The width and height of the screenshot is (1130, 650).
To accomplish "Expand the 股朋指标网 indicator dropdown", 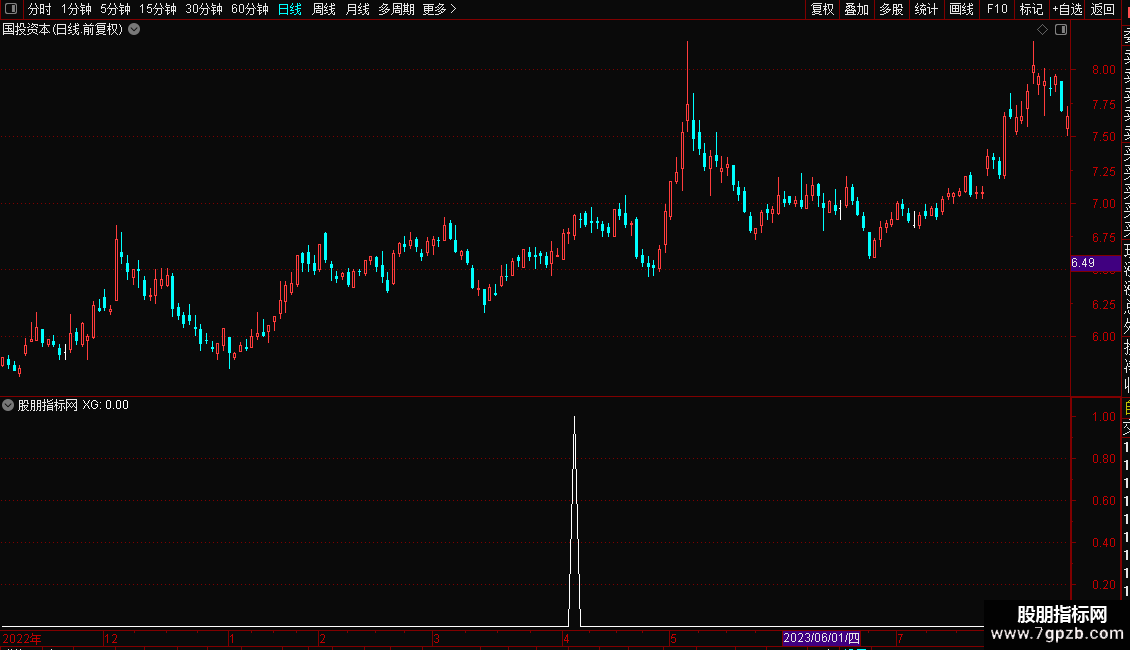I will pos(8,405).
